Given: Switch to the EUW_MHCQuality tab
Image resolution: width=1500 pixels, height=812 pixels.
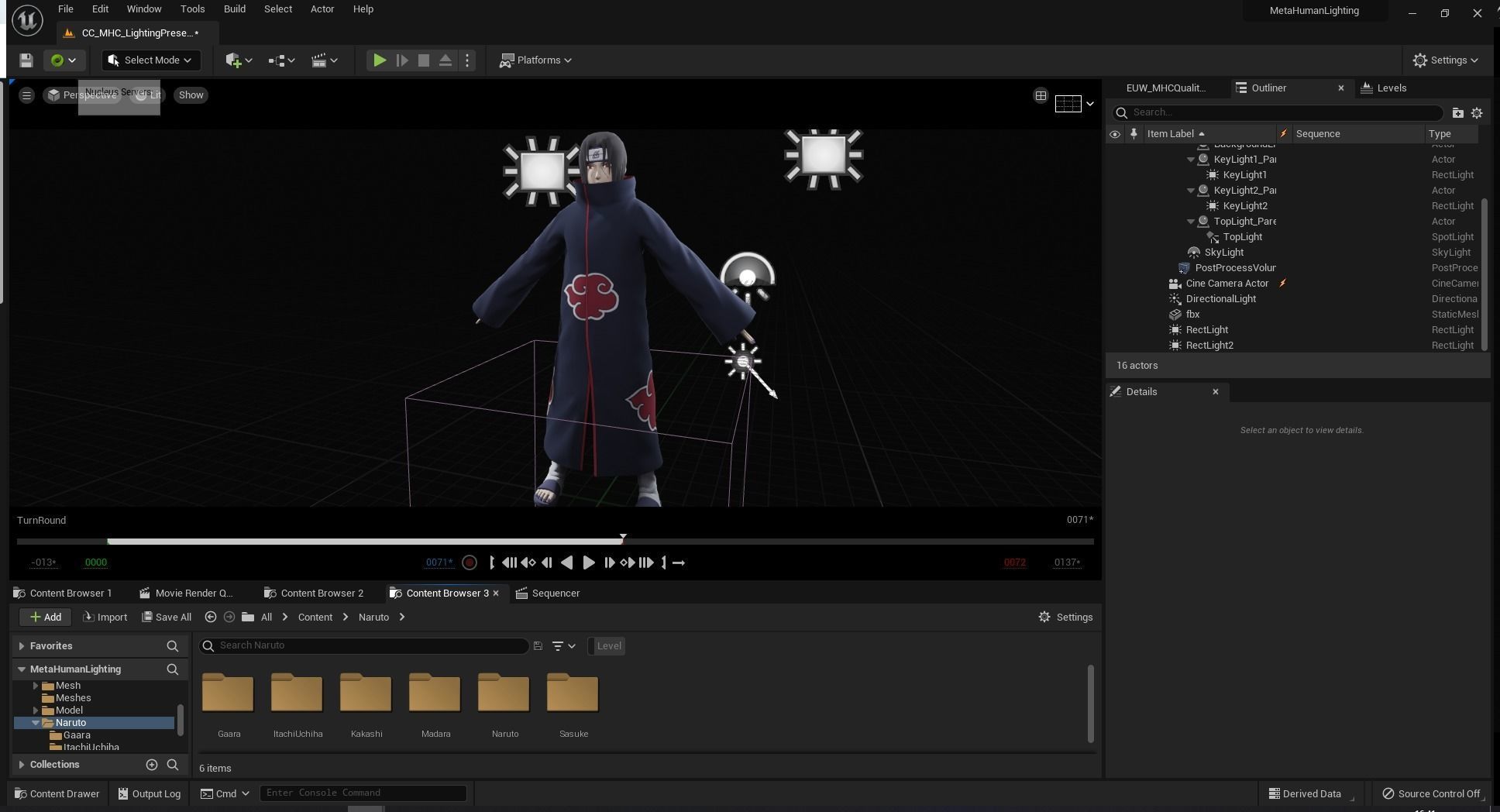Looking at the screenshot, I should coord(1165,88).
